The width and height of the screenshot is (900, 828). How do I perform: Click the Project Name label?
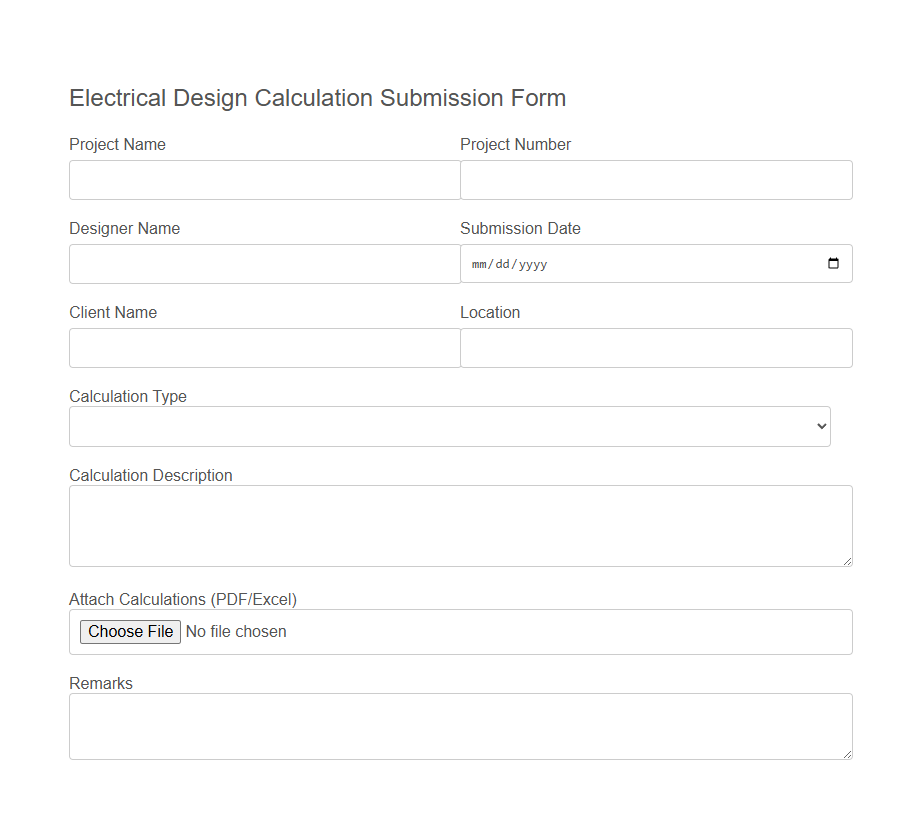click(117, 144)
